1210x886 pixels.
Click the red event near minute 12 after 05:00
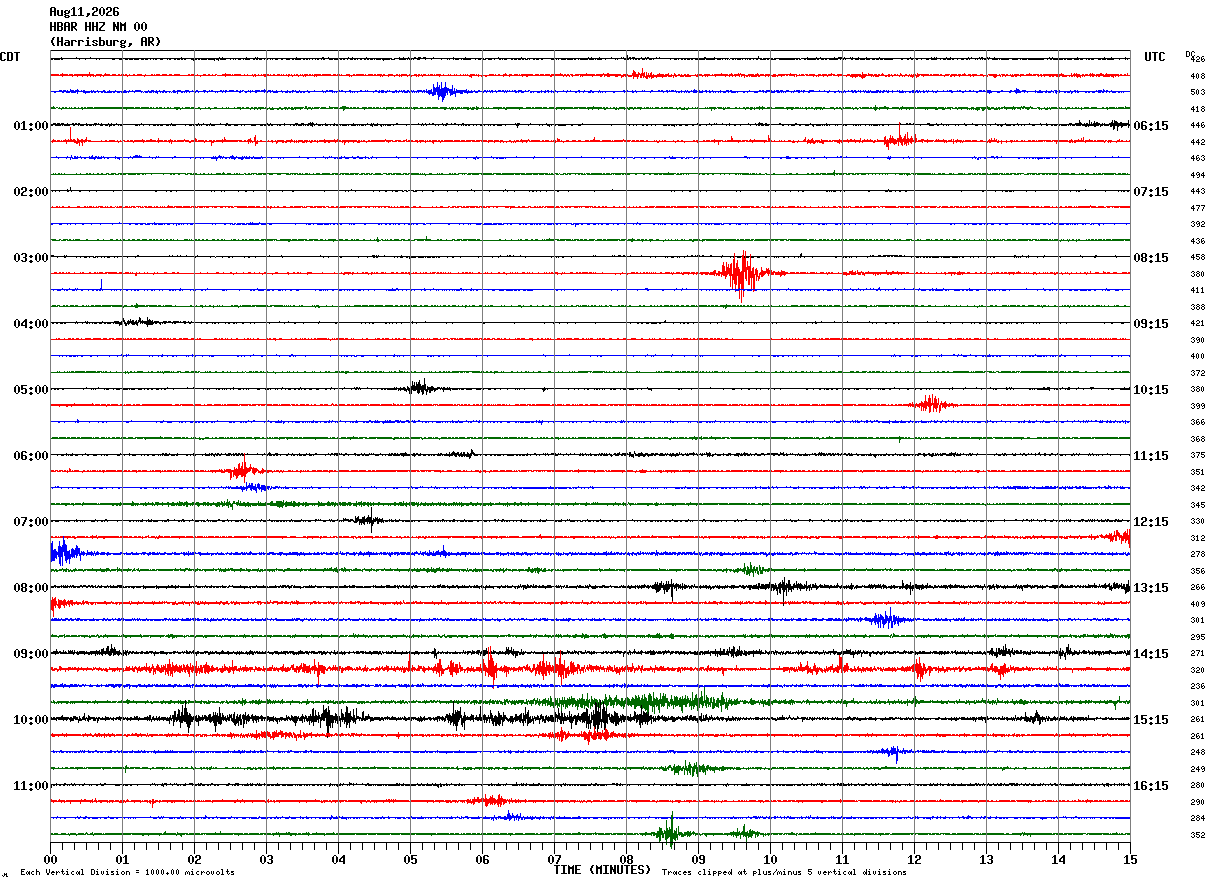(931, 404)
